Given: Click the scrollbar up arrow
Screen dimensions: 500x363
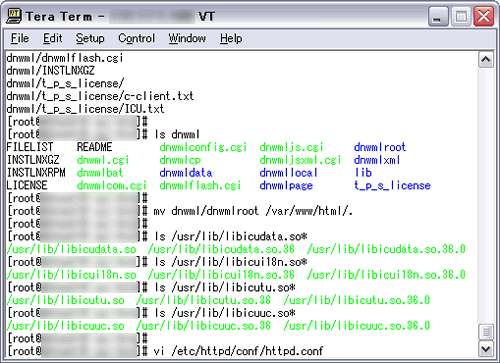Looking at the screenshot, I should (486, 60).
